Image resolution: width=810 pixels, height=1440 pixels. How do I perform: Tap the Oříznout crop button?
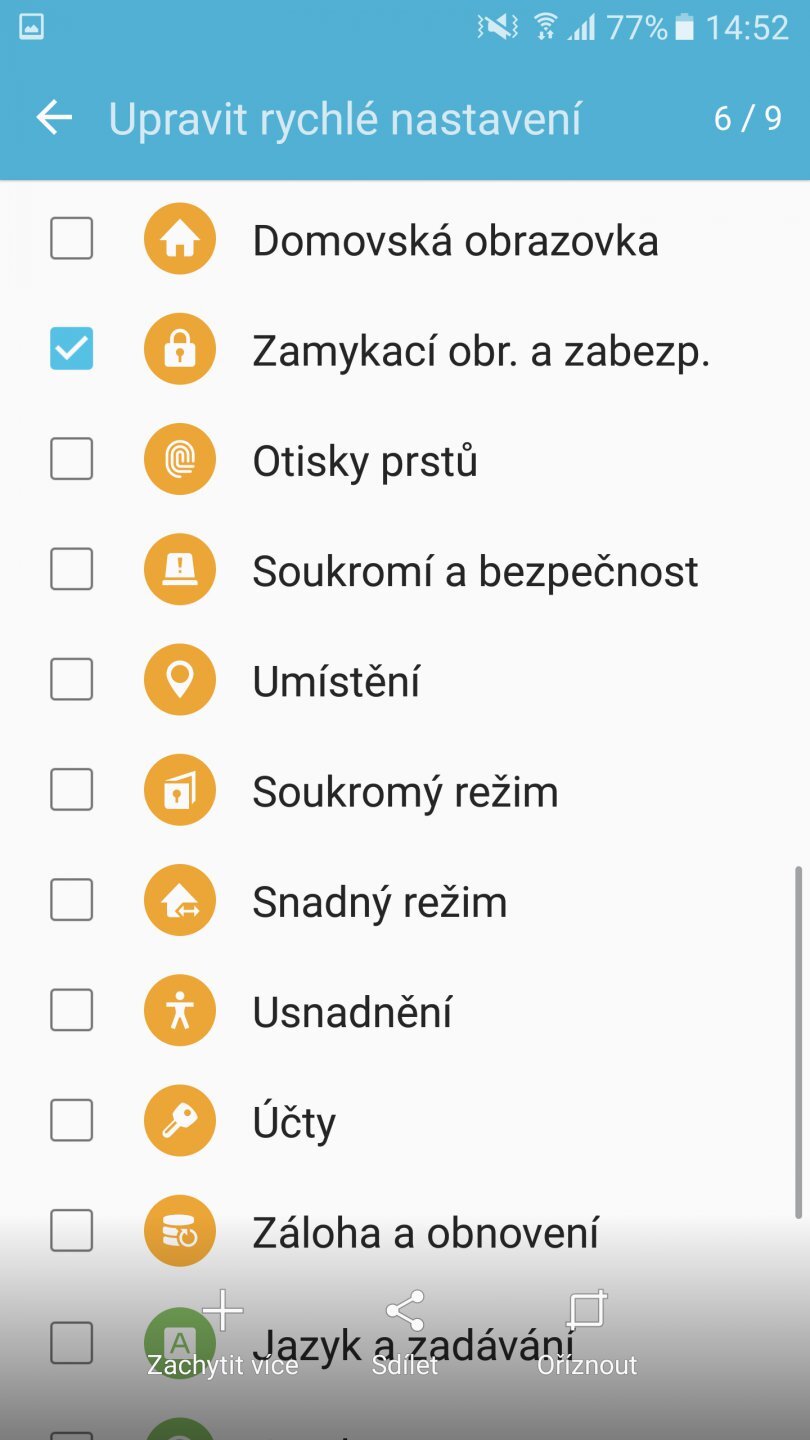(x=587, y=1332)
